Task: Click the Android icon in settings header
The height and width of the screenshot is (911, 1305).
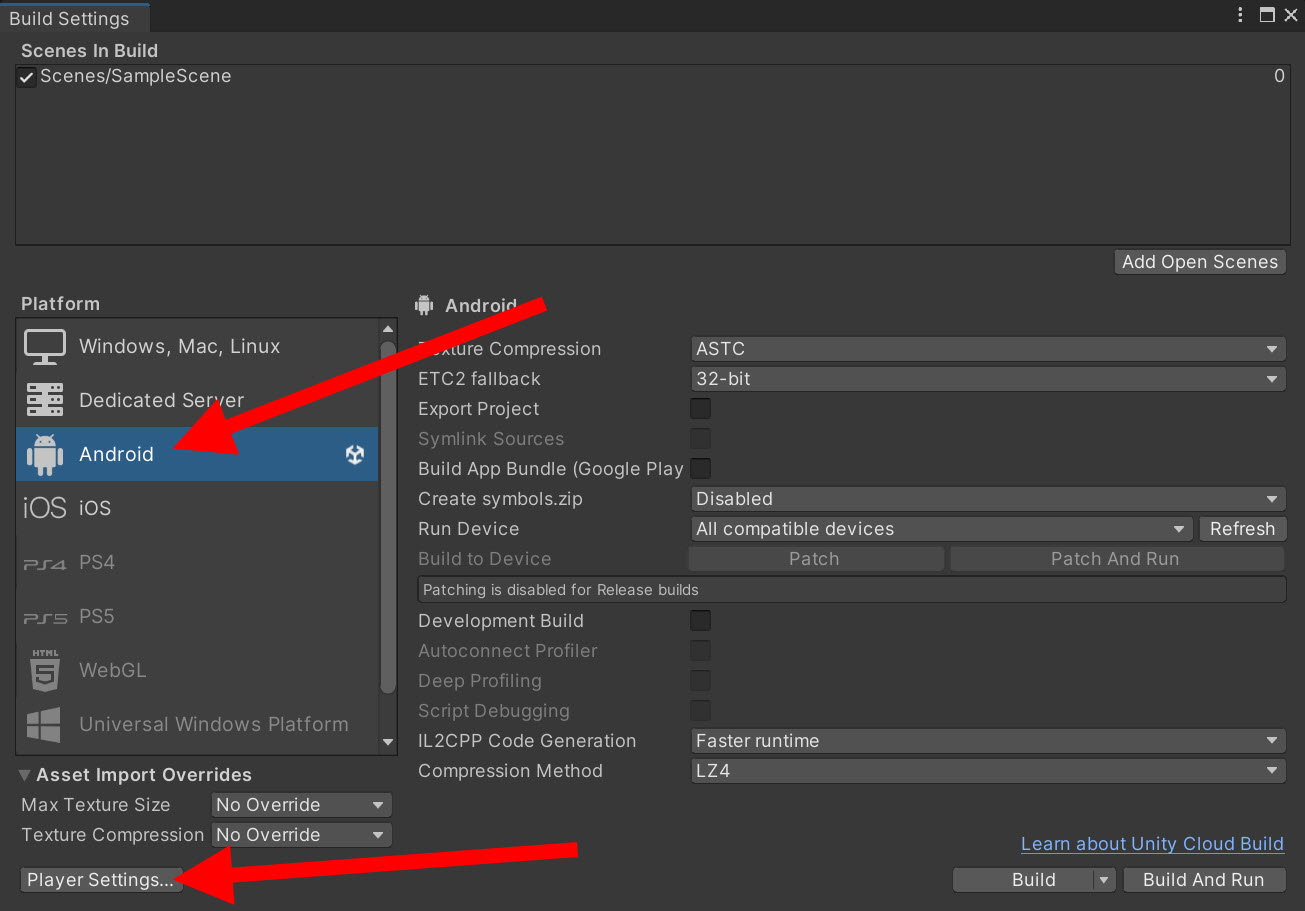Action: click(424, 305)
